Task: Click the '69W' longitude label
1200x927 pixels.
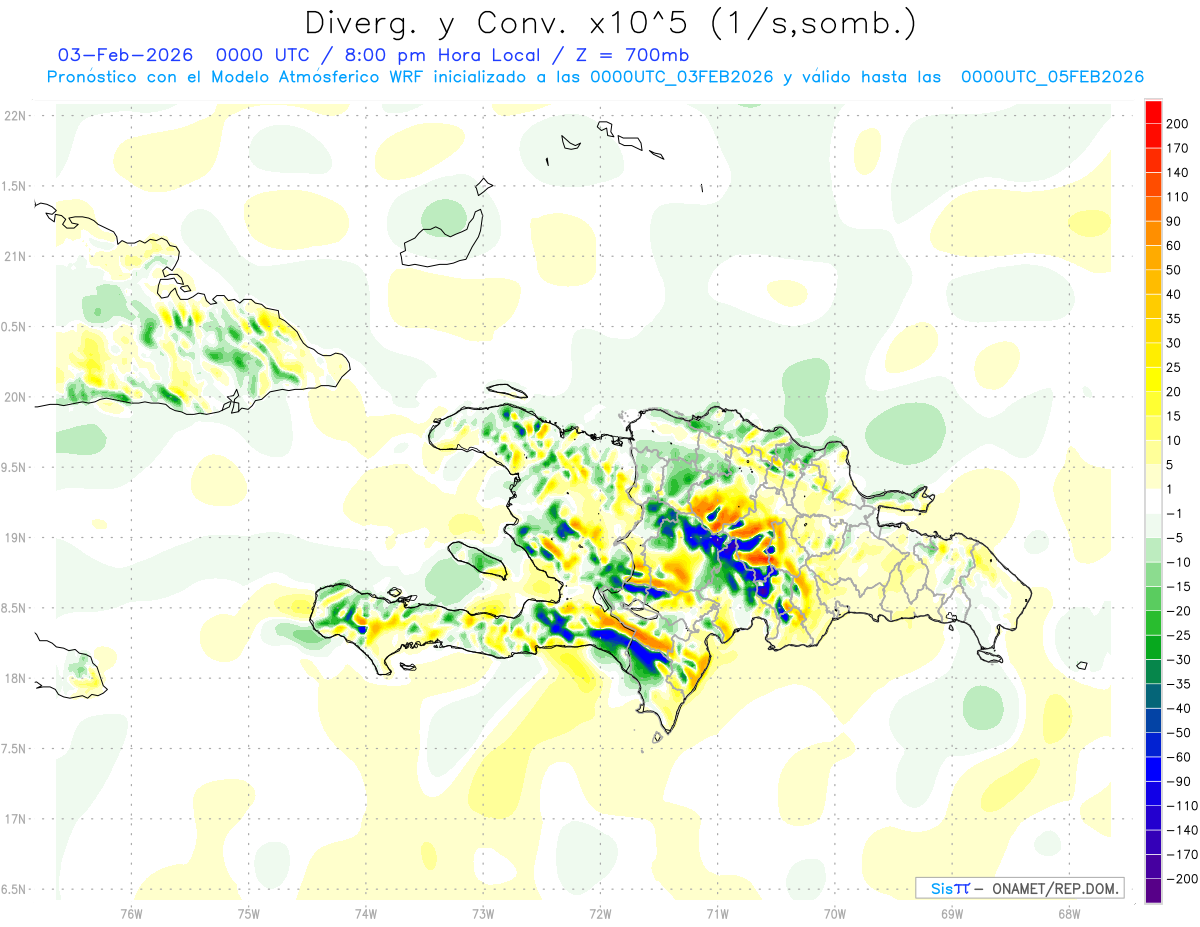Action: [952, 914]
